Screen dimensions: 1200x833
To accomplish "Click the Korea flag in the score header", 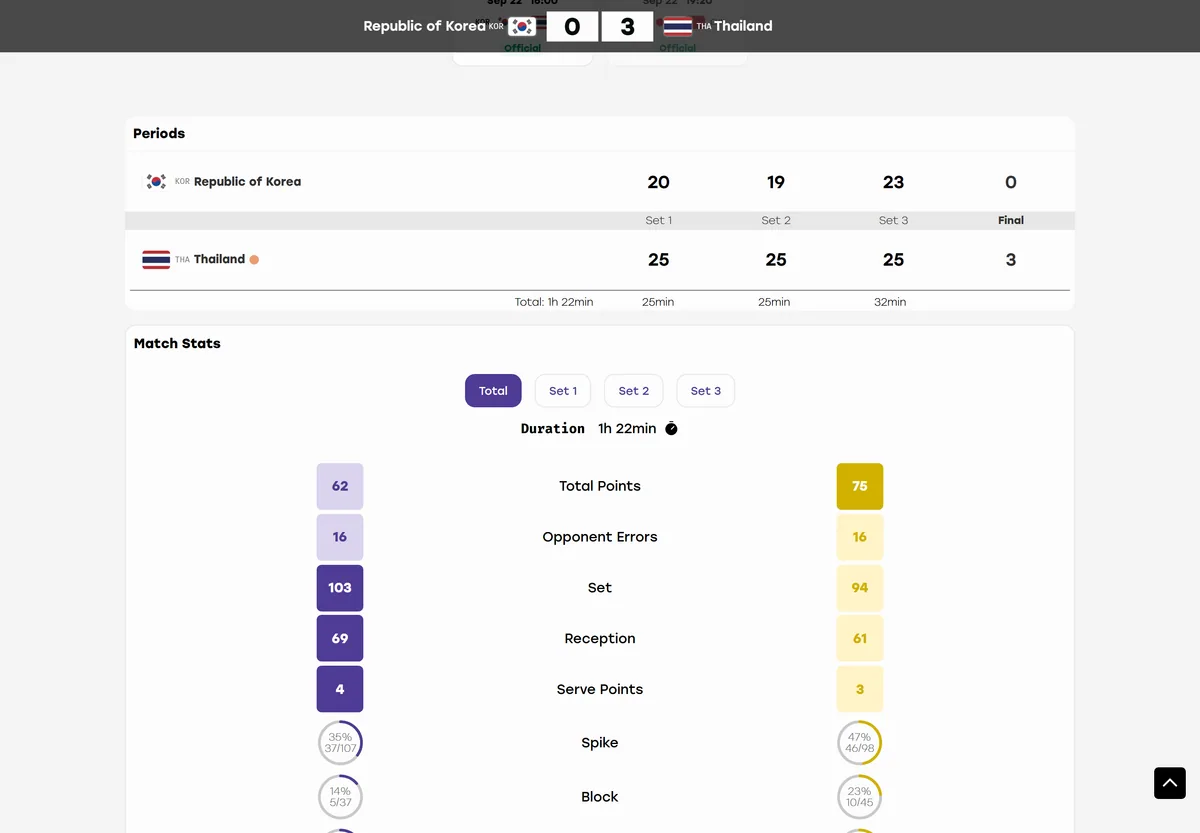I will (x=522, y=26).
